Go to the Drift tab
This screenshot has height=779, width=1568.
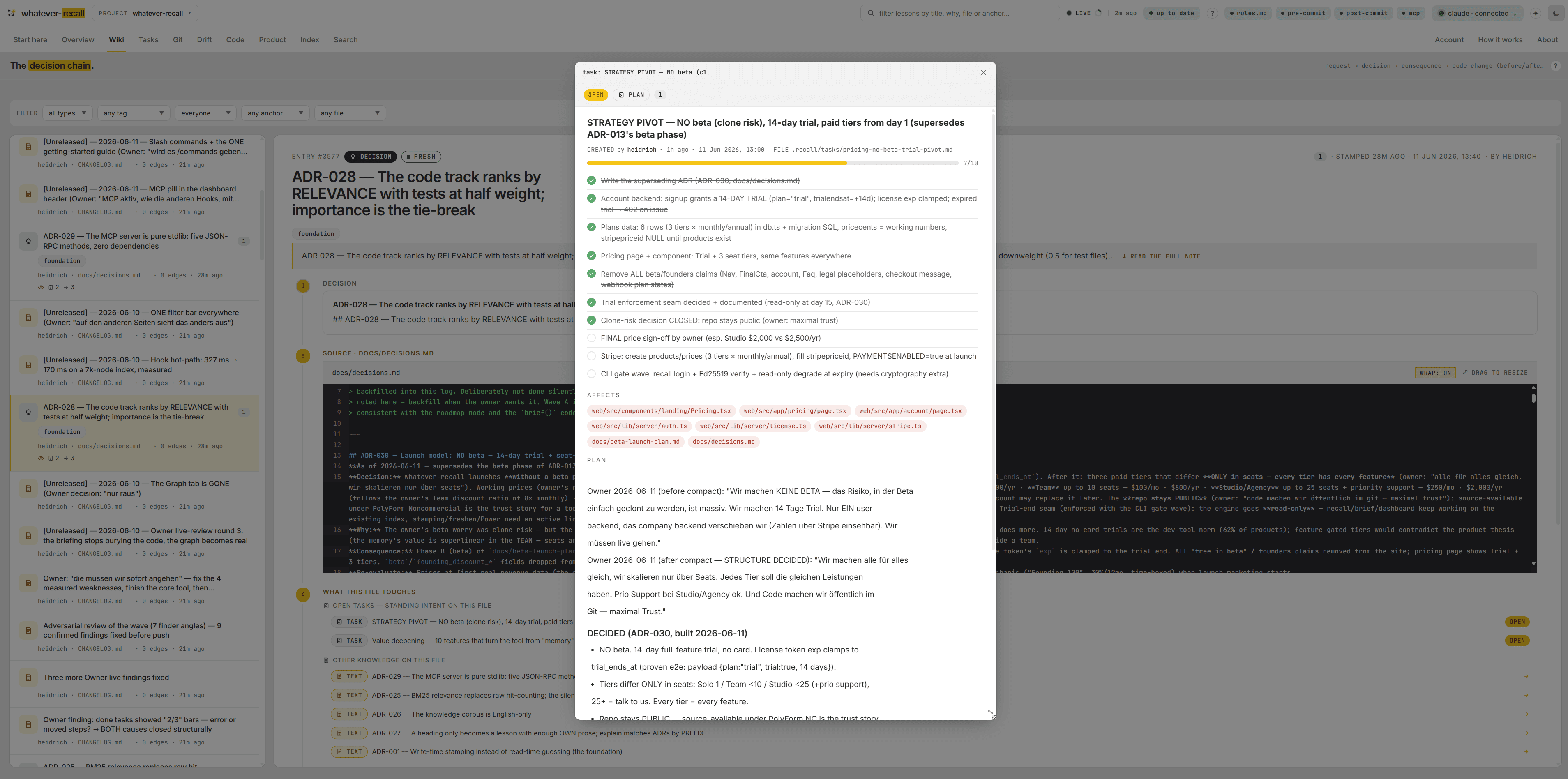coord(204,39)
